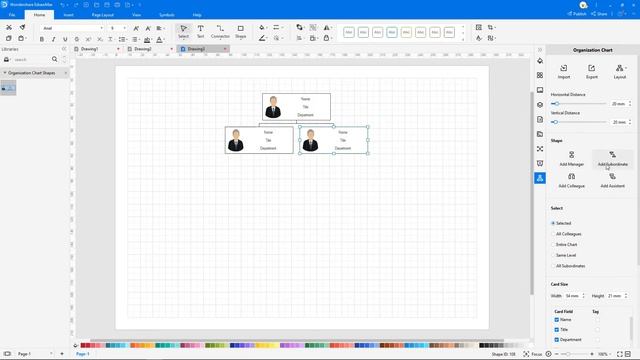640x360 pixels.
Task: Open the font color dropdown arrow
Action: 164,40
